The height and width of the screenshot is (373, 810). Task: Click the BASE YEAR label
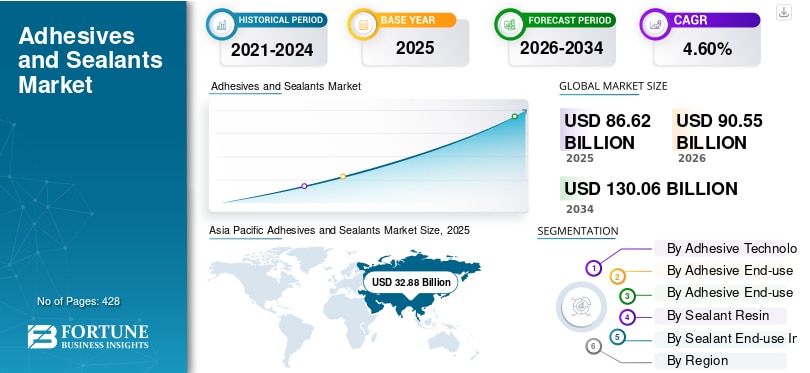tap(408, 20)
